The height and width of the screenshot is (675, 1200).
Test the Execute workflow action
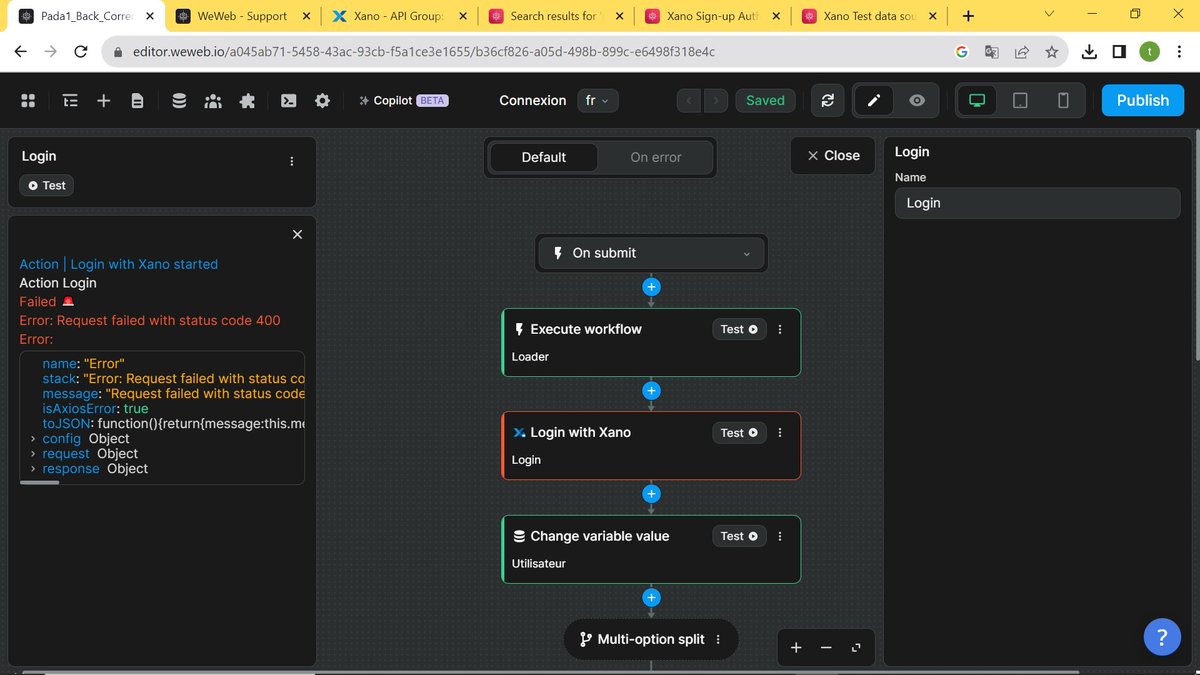(x=739, y=329)
